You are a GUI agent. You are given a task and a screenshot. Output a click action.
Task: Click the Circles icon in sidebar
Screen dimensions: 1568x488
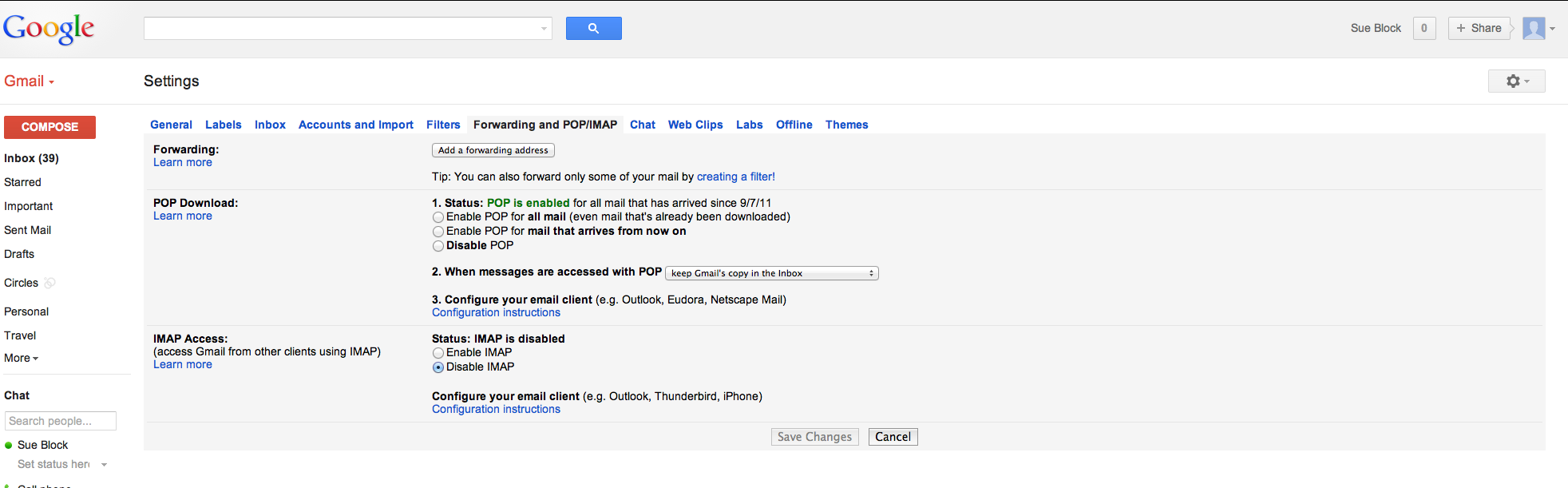coord(49,283)
